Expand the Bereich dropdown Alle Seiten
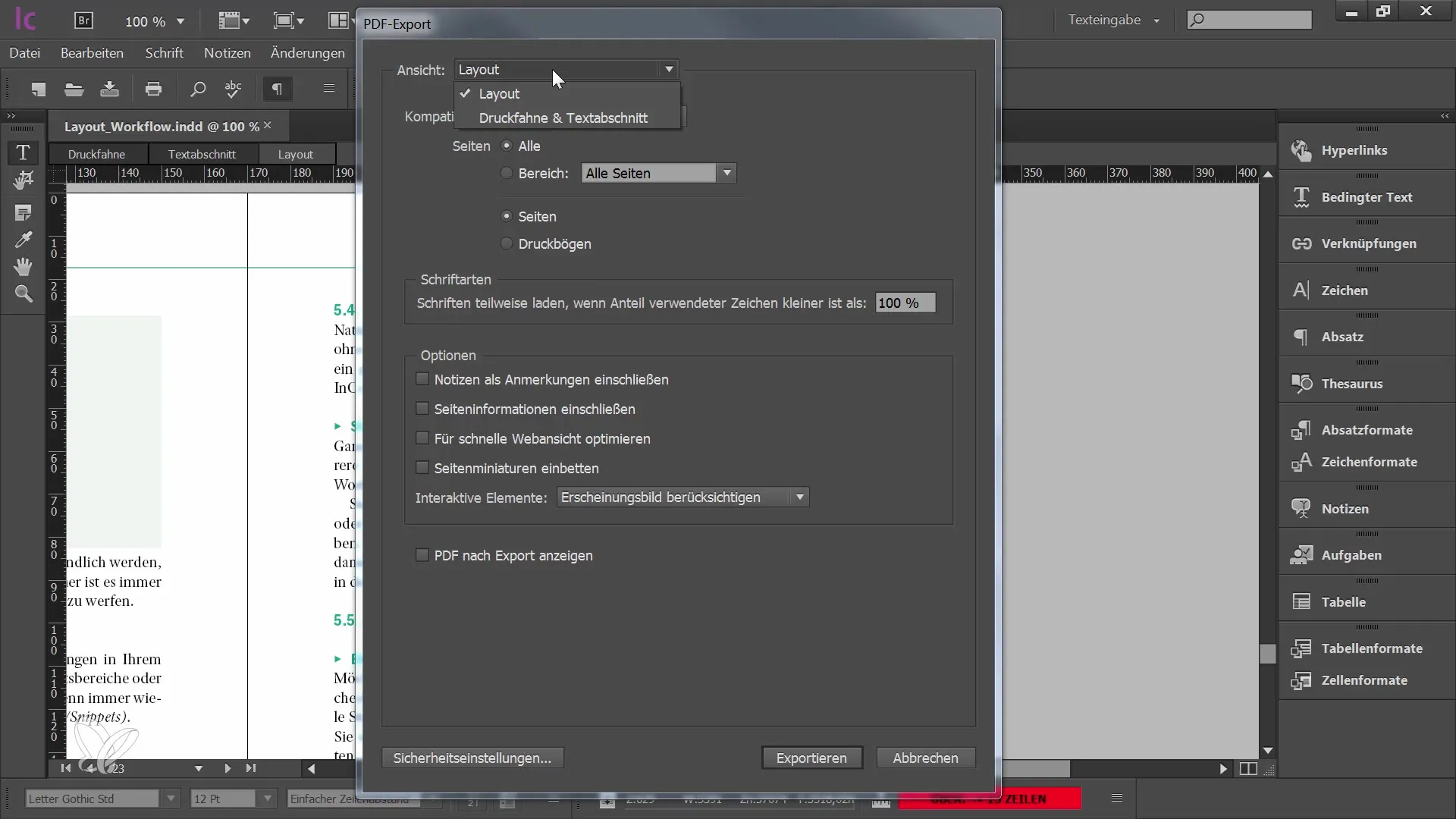Viewport: 1456px width, 819px height. point(729,173)
